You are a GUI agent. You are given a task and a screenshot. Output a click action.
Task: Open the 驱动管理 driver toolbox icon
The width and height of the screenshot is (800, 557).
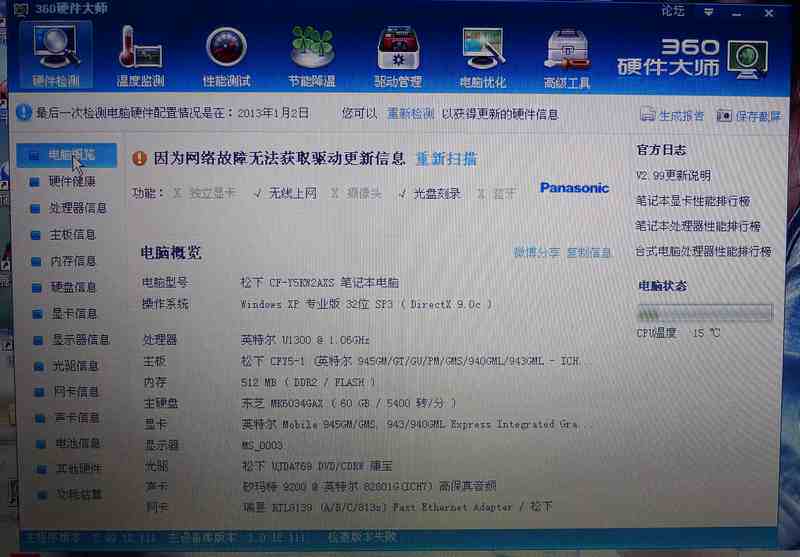coord(397,50)
